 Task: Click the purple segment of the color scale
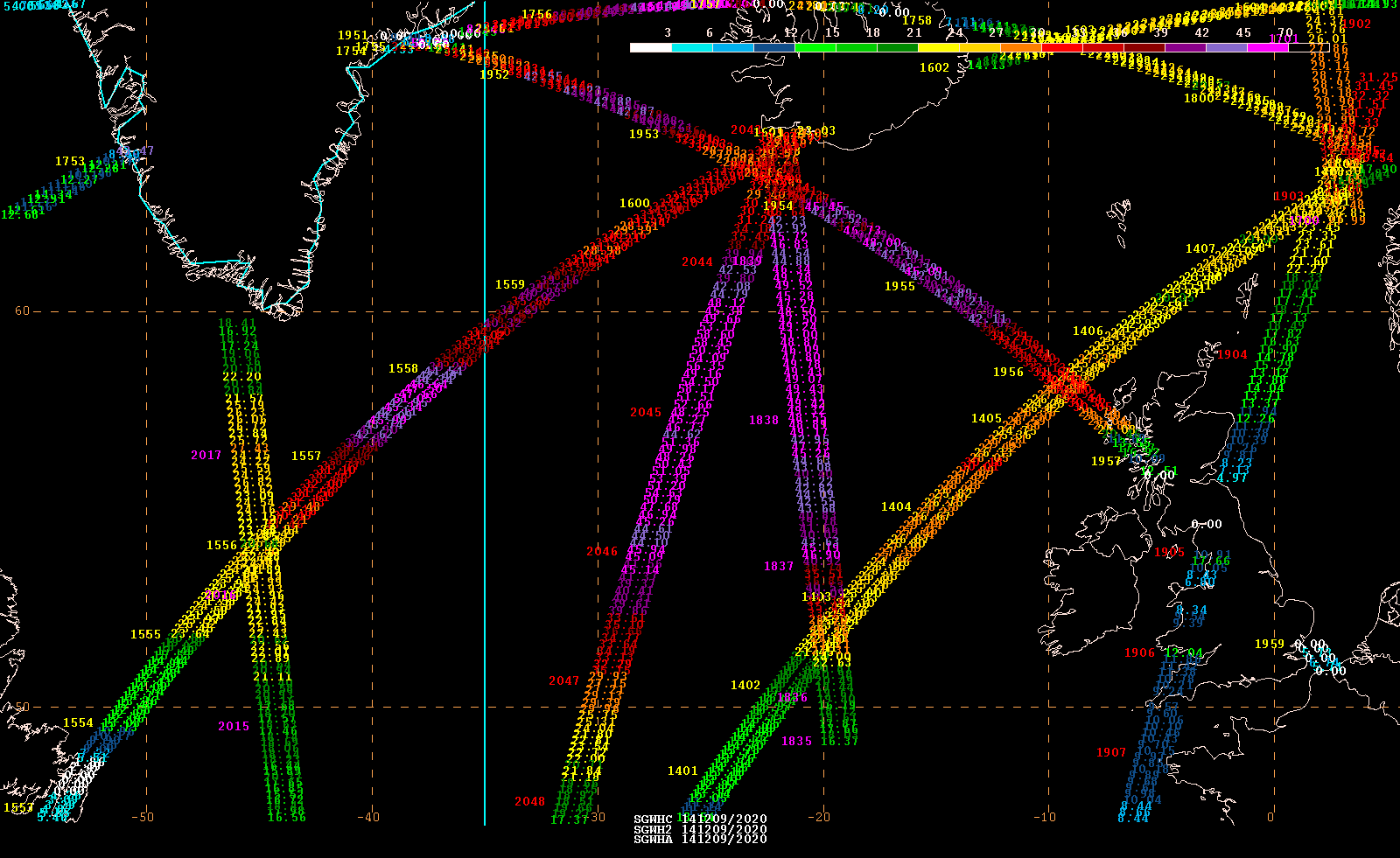point(1185,48)
